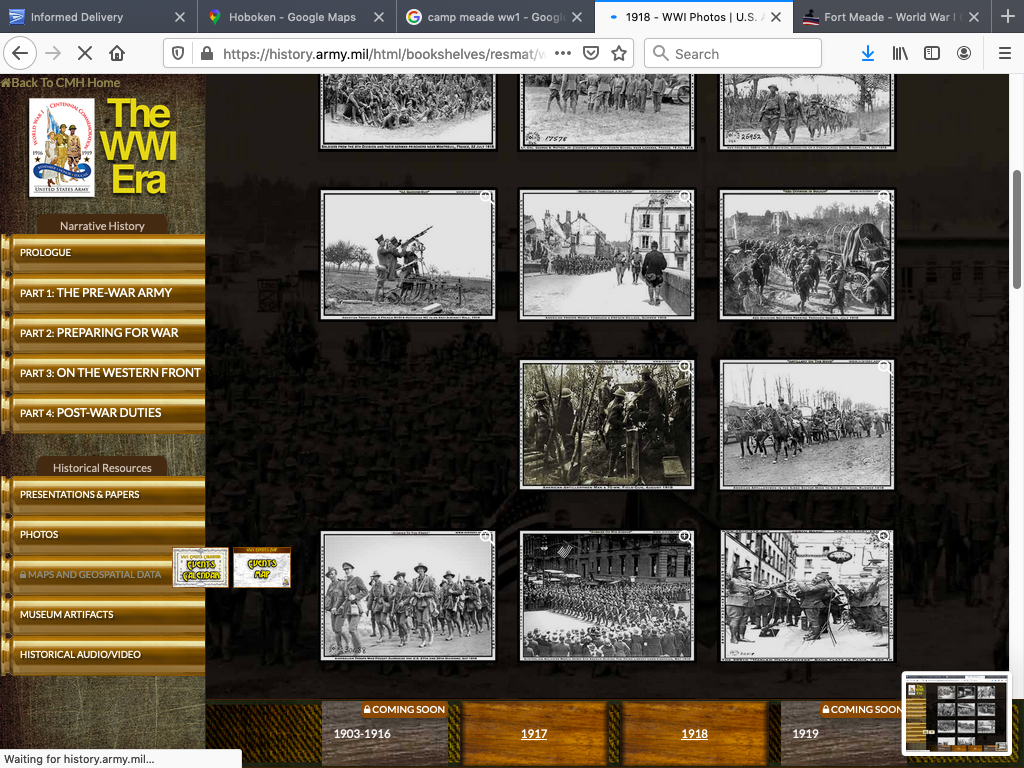The image size is (1024, 768).
Task: Open the 1917 photos year link
Action: [534, 733]
